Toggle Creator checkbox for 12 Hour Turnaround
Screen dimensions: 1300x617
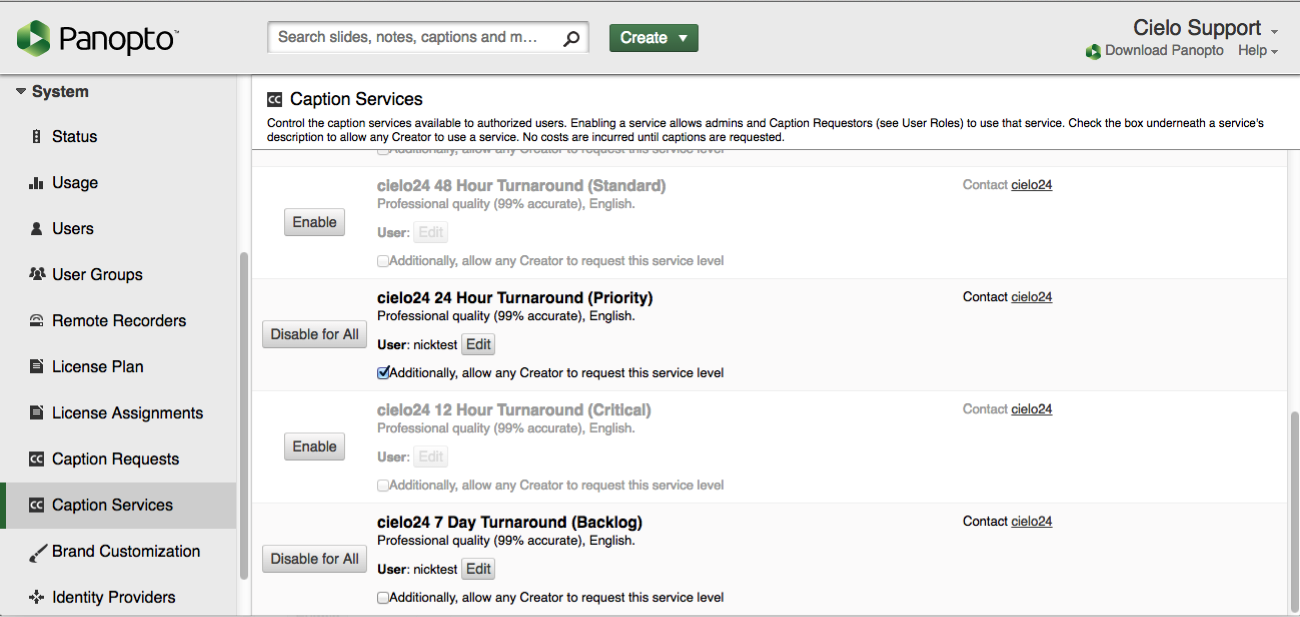tap(383, 485)
